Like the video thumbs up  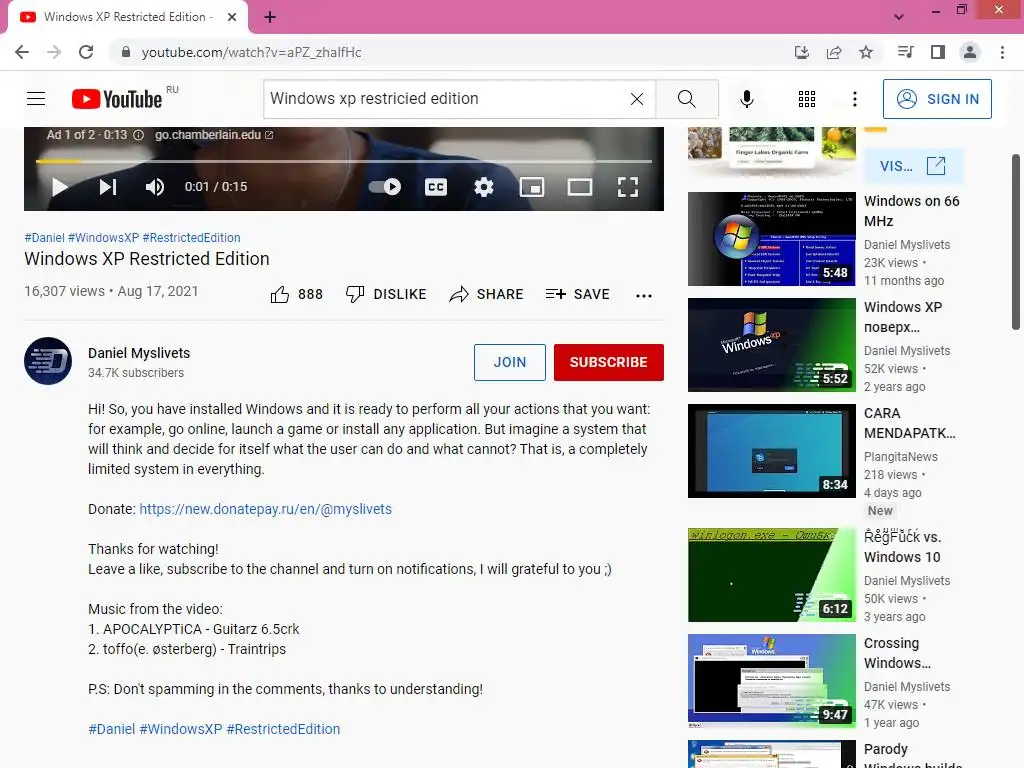point(296,295)
